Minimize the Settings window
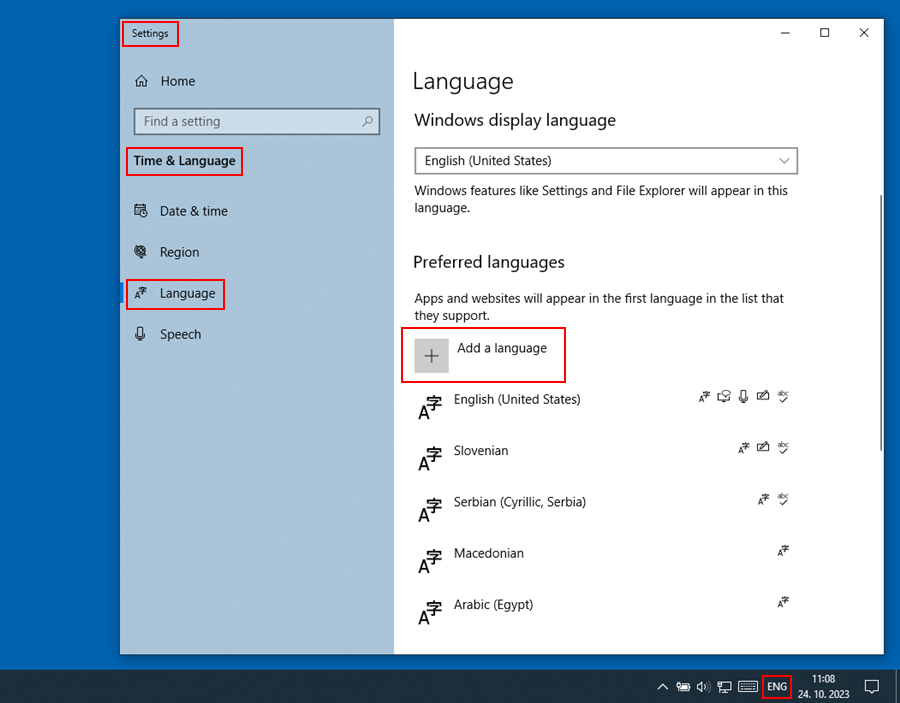 pyautogui.click(x=785, y=33)
